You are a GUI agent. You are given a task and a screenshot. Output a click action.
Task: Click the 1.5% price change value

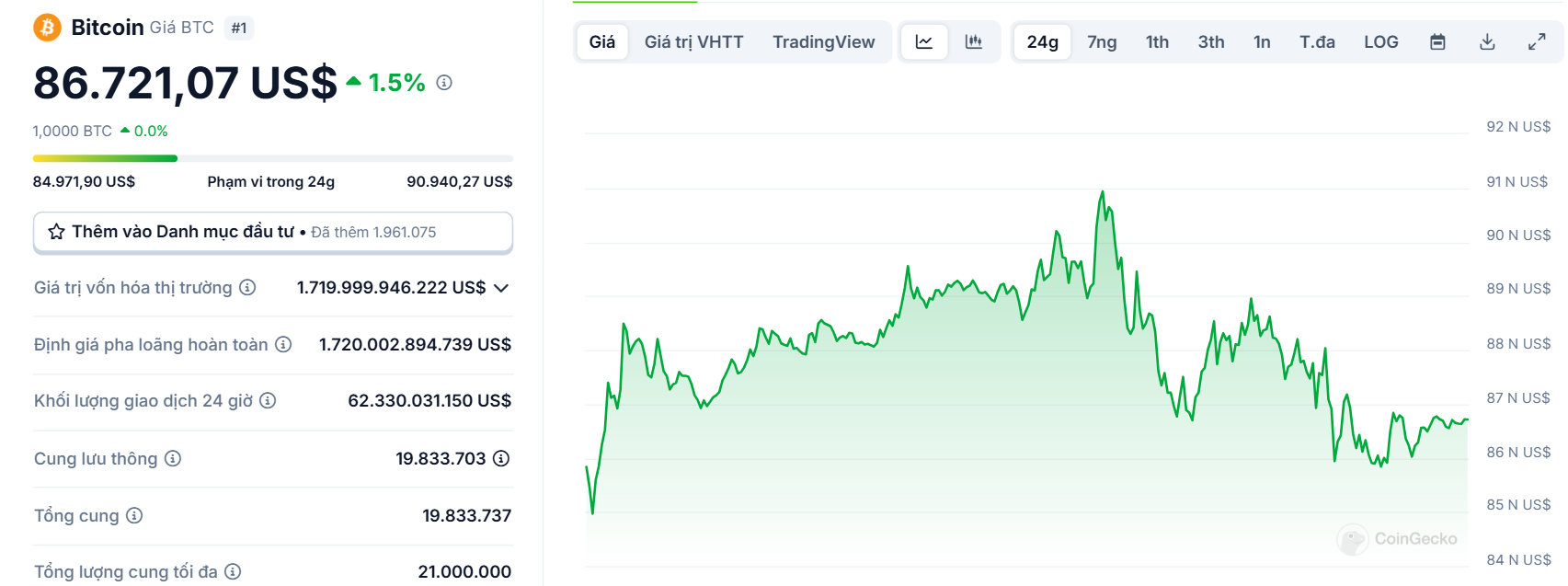coord(396,83)
